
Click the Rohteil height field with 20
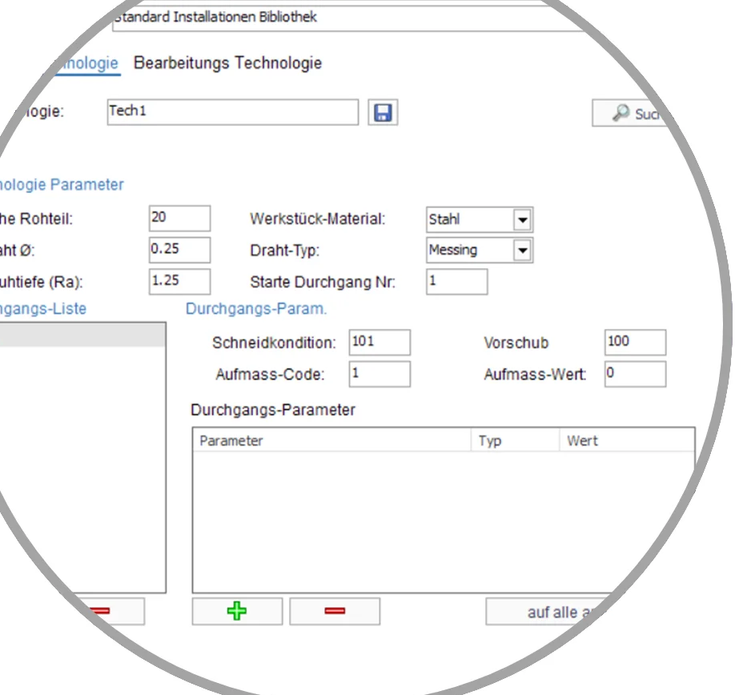click(x=180, y=218)
